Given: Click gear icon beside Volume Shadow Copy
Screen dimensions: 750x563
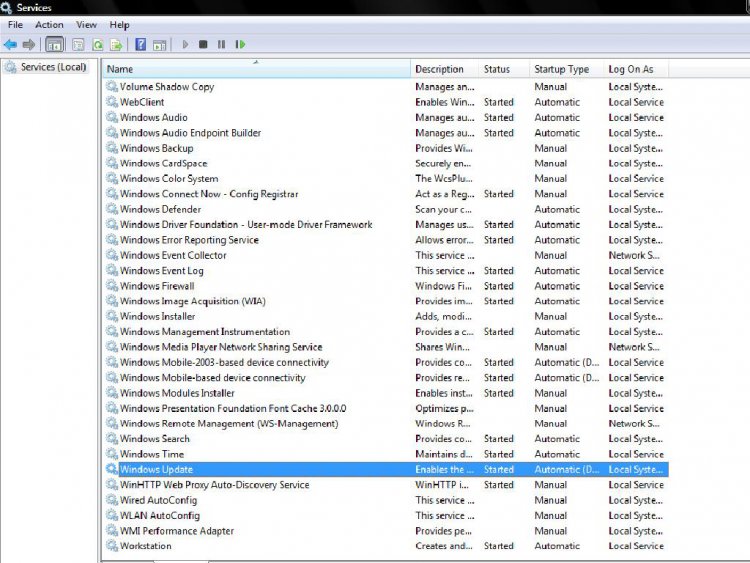Looking at the screenshot, I should pos(112,86).
